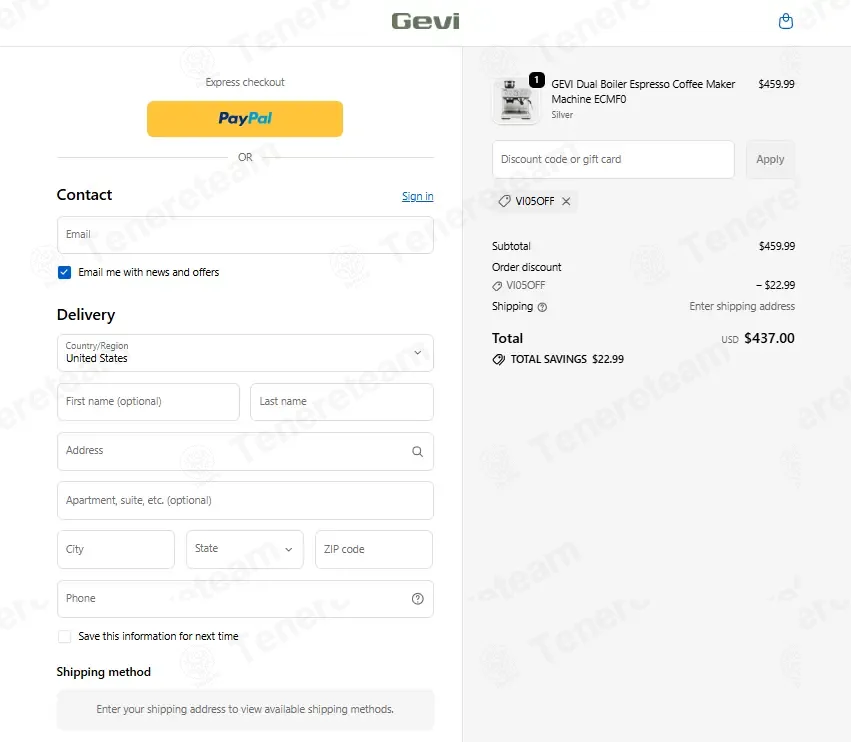Click the Subtotal $459.99 value

pyautogui.click(x=777, y=246)
